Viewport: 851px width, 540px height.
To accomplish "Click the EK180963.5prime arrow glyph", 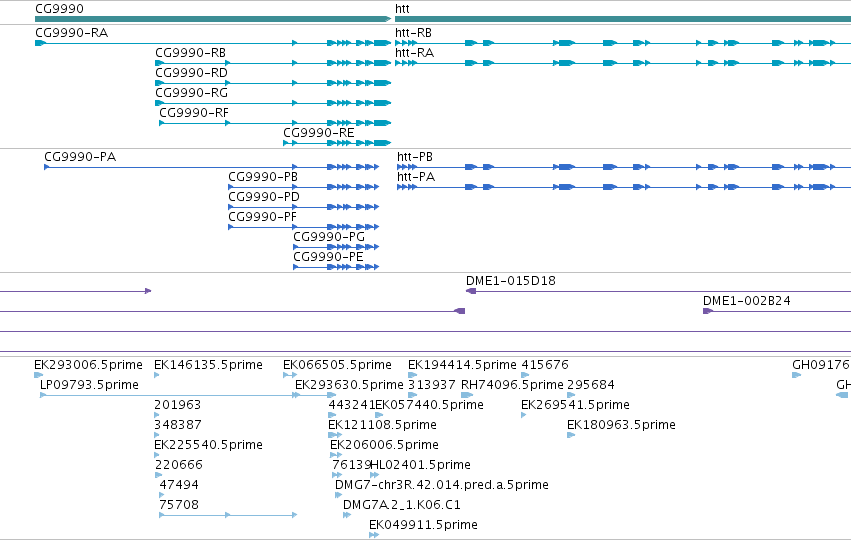I will point(571,435).
